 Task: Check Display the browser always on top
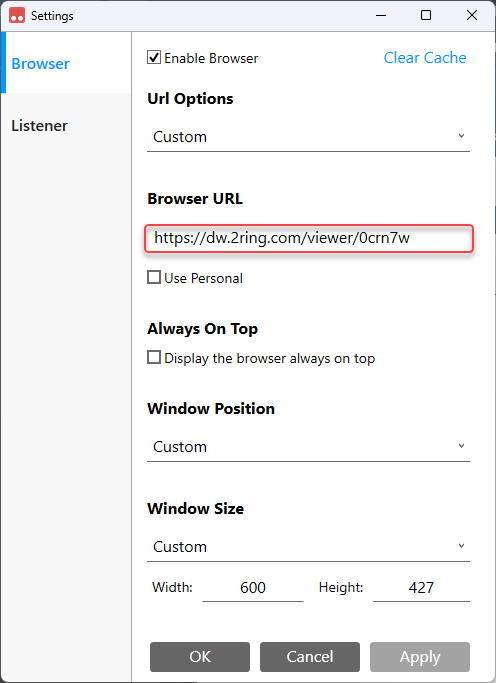click(154, 358)
